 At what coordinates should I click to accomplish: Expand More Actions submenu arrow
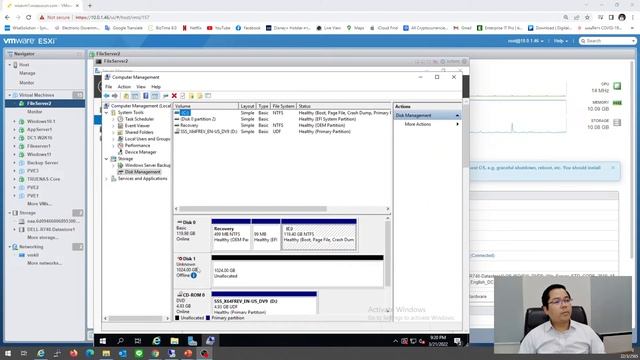[457, 124]
